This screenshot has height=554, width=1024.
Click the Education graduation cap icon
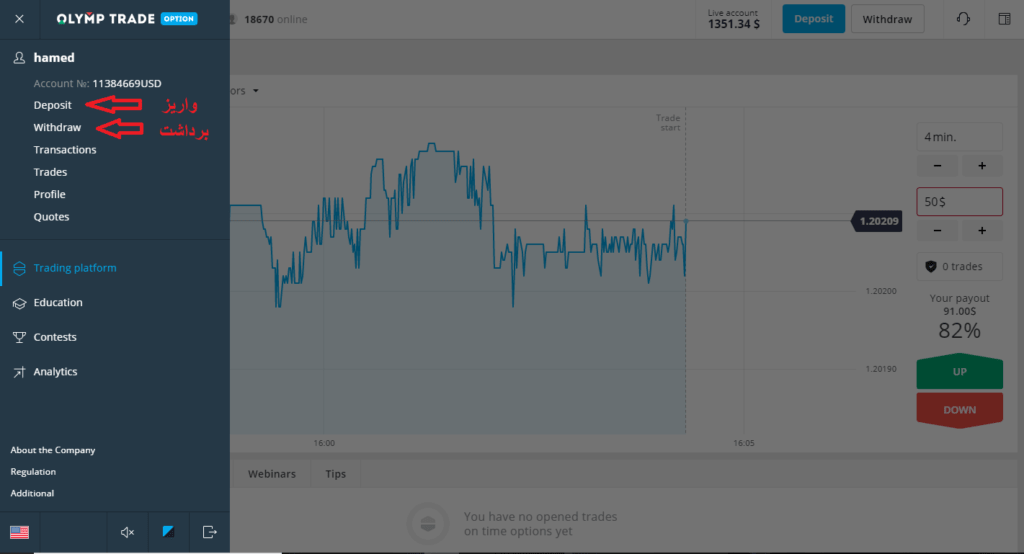coord(19,303)
